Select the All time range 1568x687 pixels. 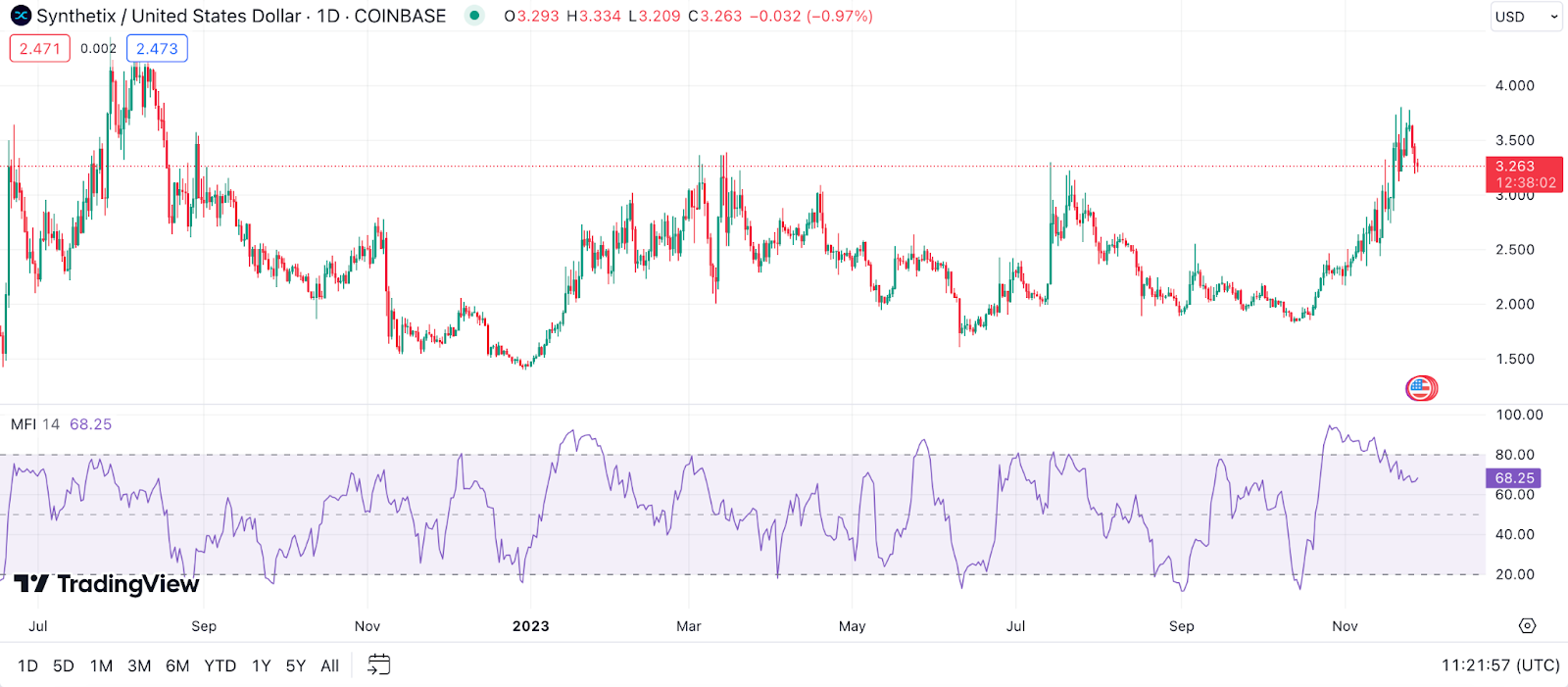click(330, 665)
